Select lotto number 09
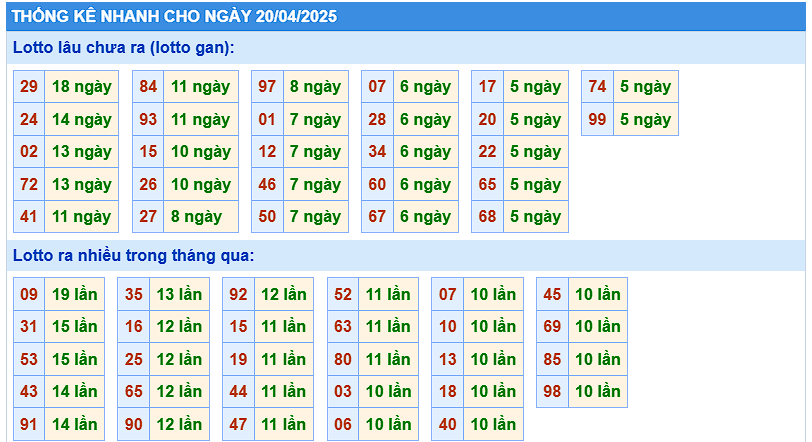This screenshot has height=442, width=812. point(29,294)
